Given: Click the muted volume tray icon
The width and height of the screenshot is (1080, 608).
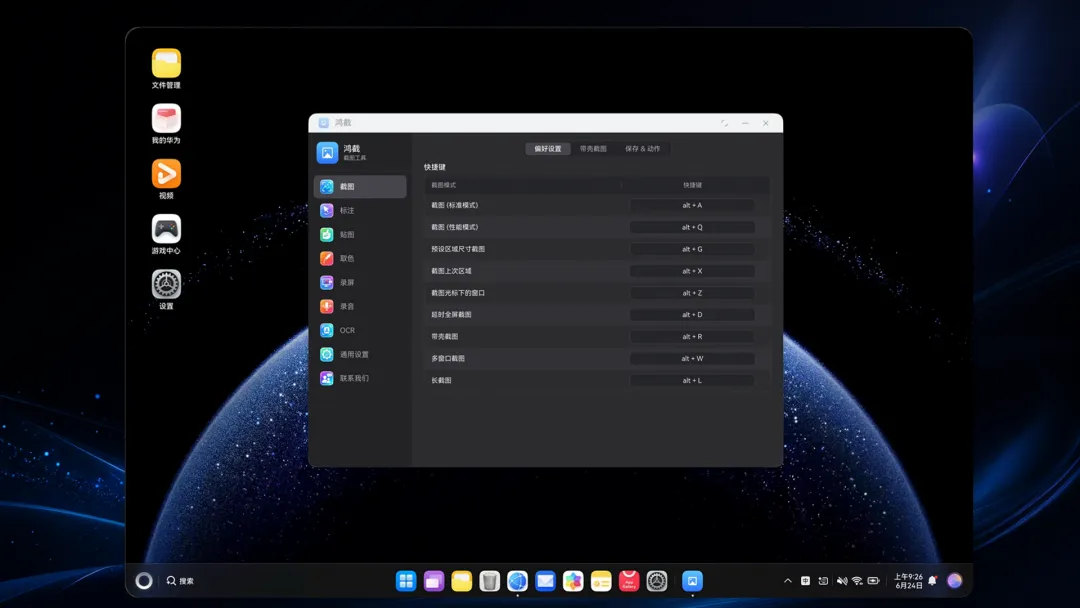Looking at the screenshot, I should pyautogui.click(x=842, y=581).
